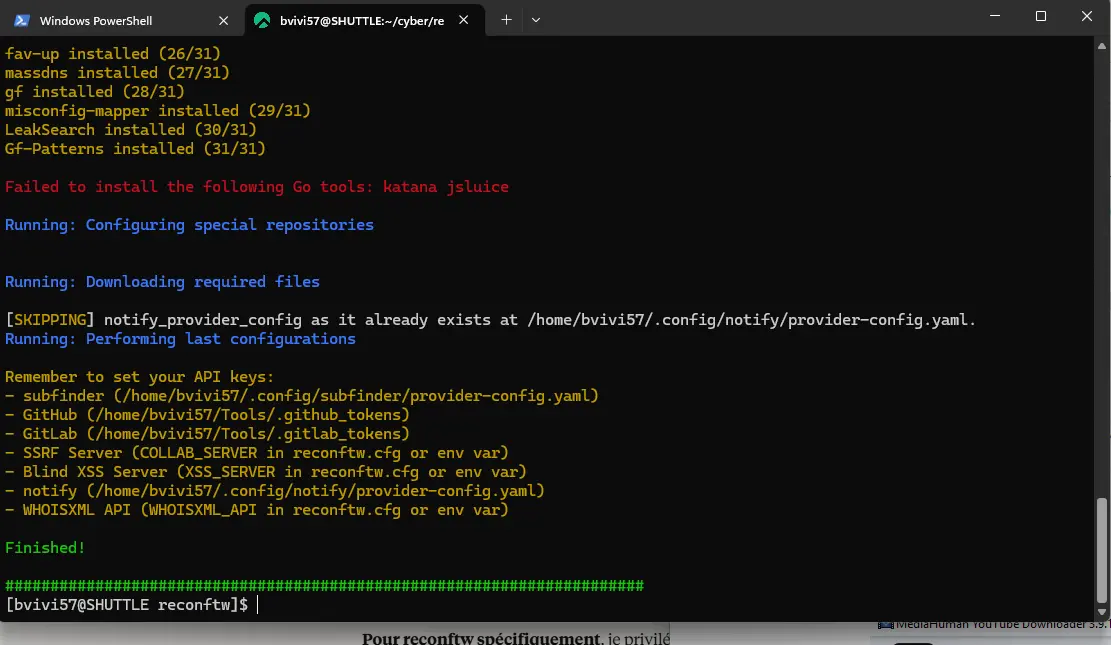This screenshot has width=1111, height=645.
Task: Click the 'Failed to install the following Go tools' line
Action: pyautogui.click(x=256, y=187)
